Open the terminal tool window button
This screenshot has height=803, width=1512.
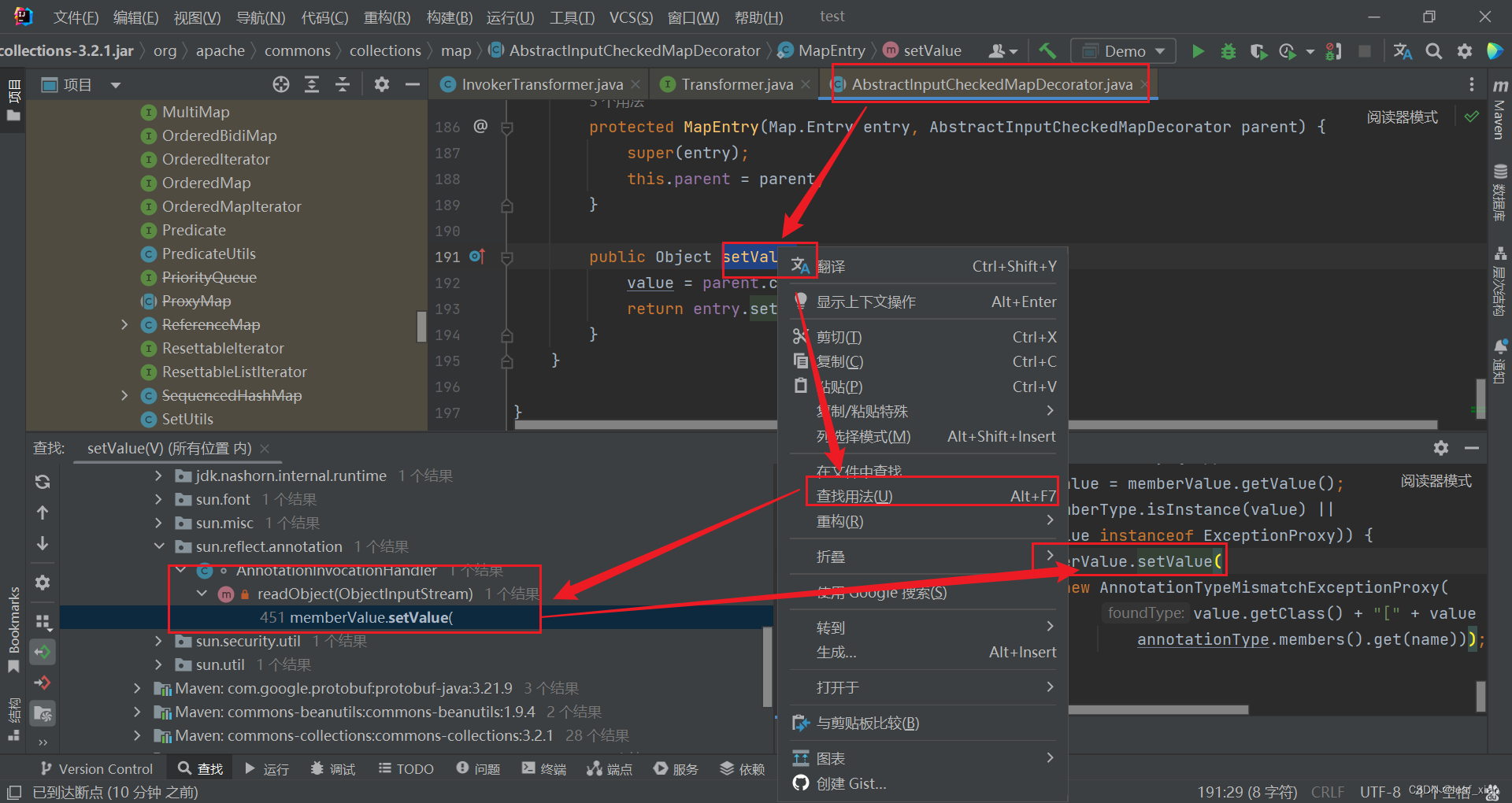click(544, 768)
